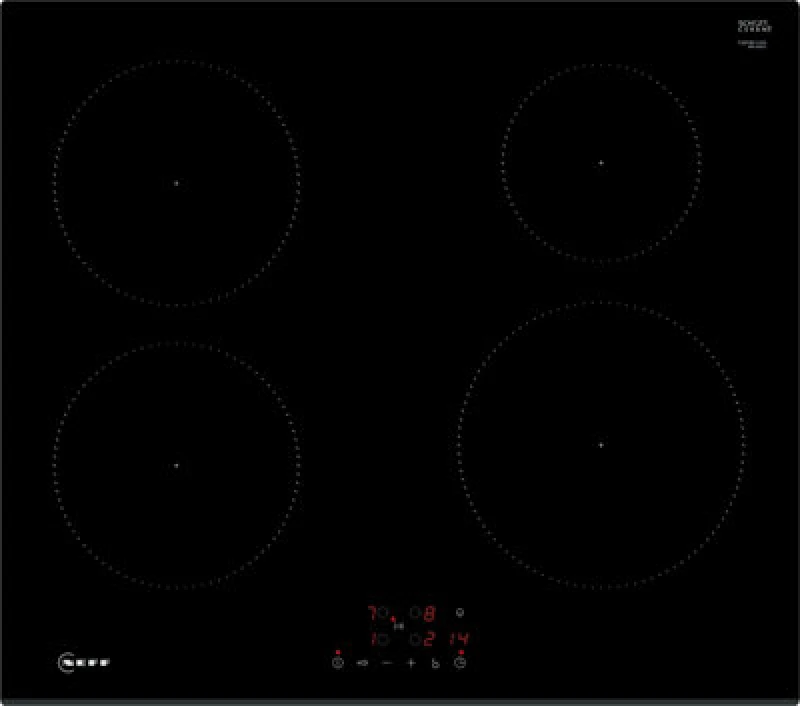
Task: Tap the small circle icon above the timer
Action: pos(459,612)
